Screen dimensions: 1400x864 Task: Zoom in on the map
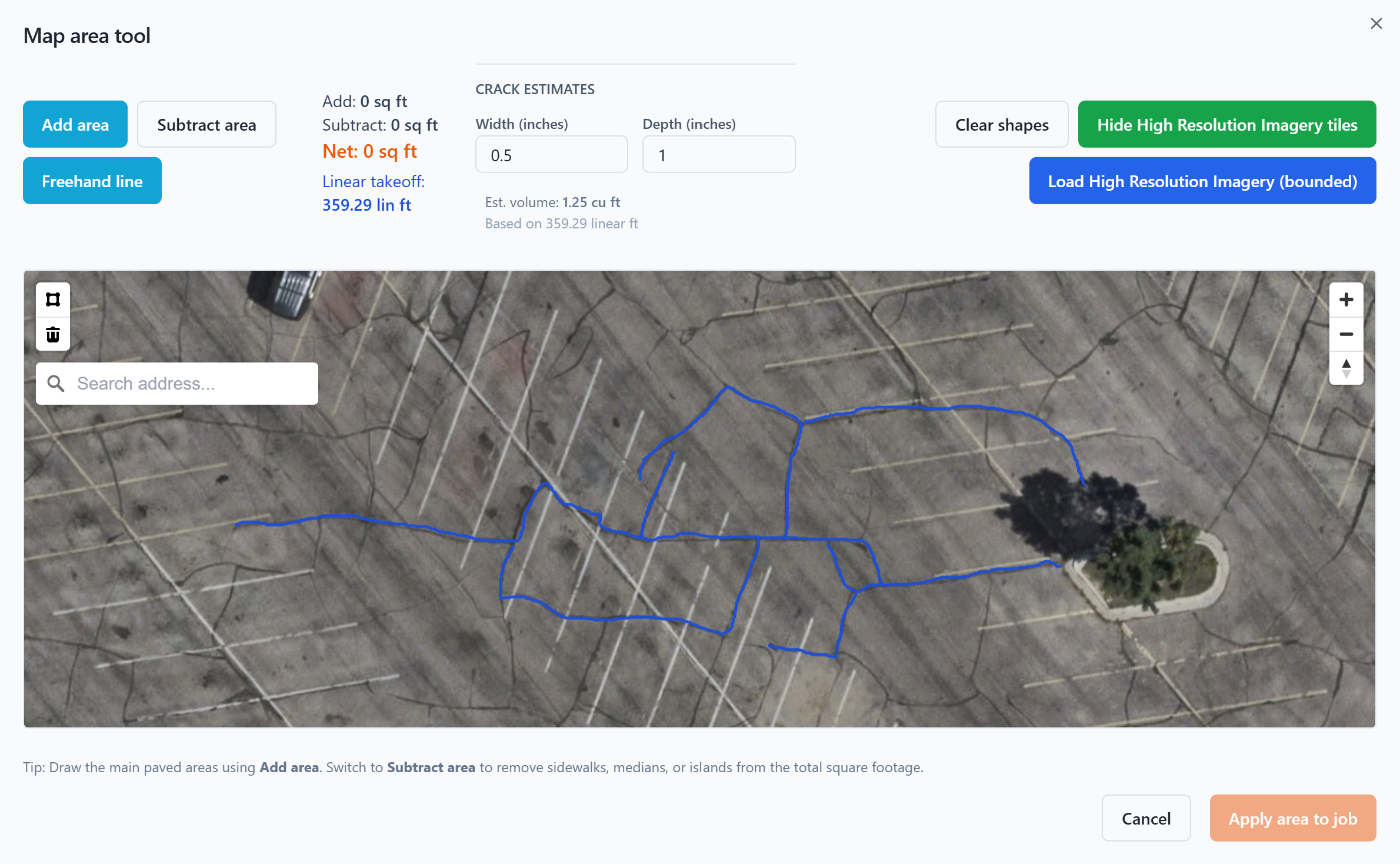[1346, 300]
